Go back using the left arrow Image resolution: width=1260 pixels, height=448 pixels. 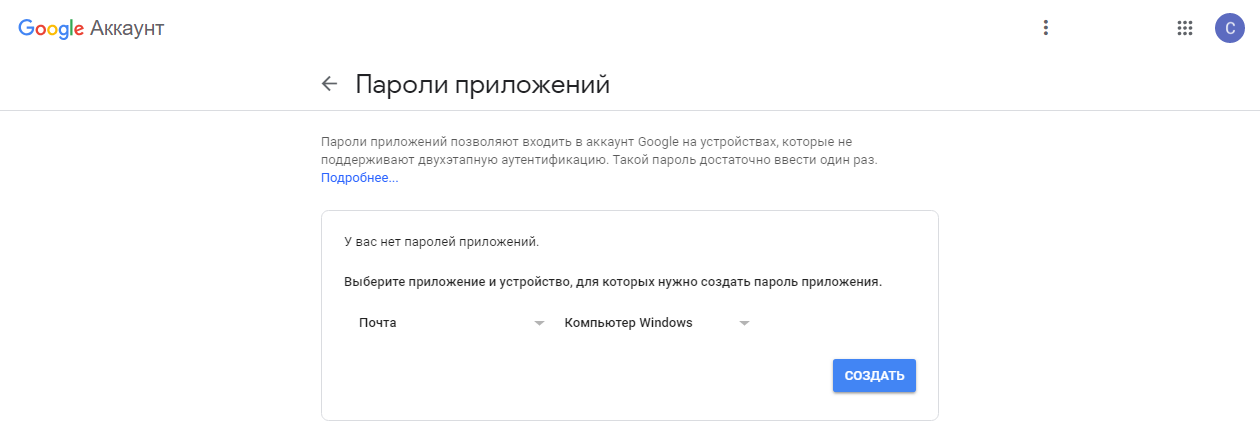pyautogui.click(x=329, y=84)
